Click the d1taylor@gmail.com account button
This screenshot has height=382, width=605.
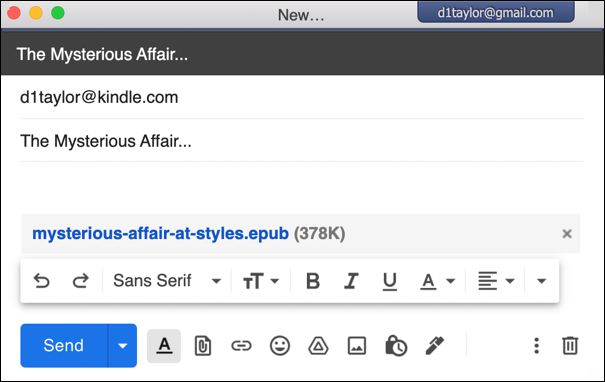(496, 12)
